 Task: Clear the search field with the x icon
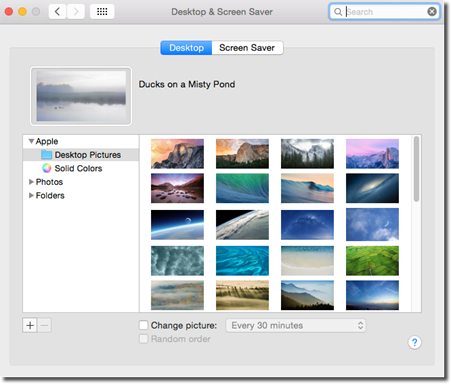point(432,12)
